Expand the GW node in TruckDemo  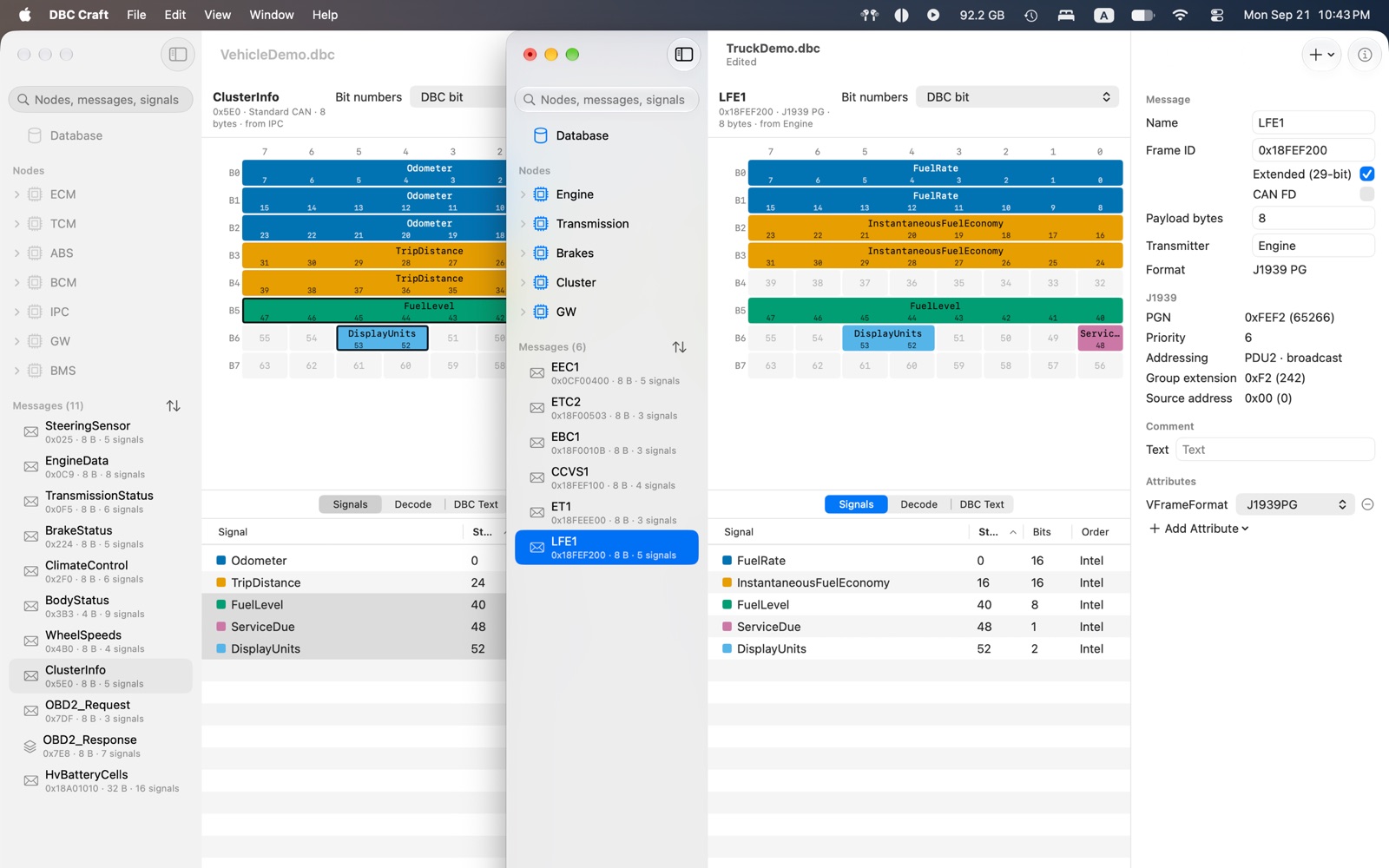pos(523,312)
